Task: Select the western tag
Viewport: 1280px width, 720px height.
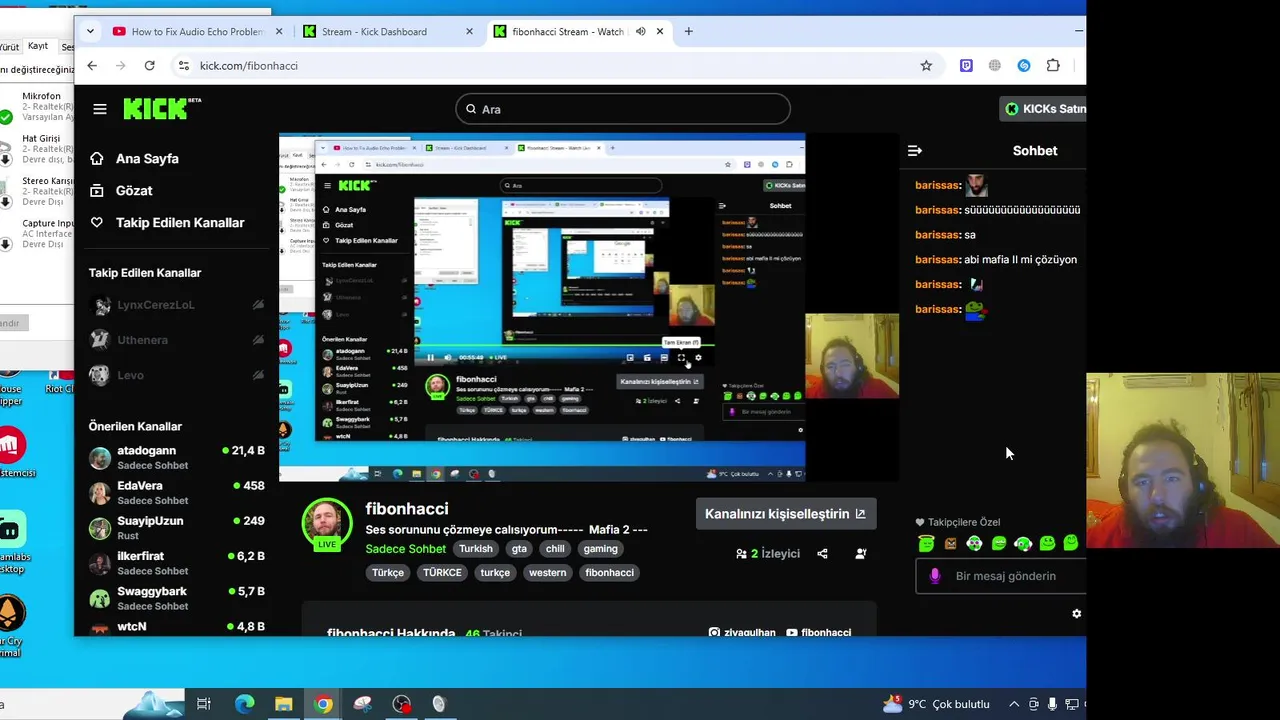Action: pos(547,573)
